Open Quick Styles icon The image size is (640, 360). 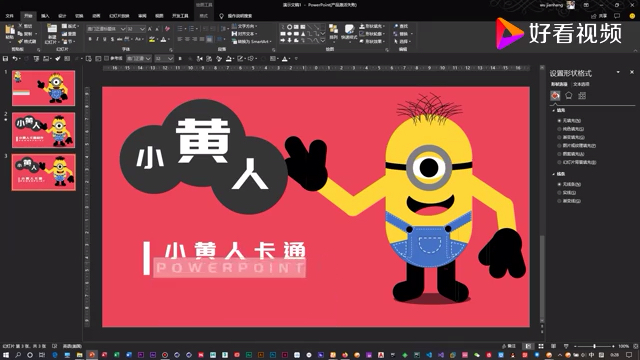tap(349, 29)
